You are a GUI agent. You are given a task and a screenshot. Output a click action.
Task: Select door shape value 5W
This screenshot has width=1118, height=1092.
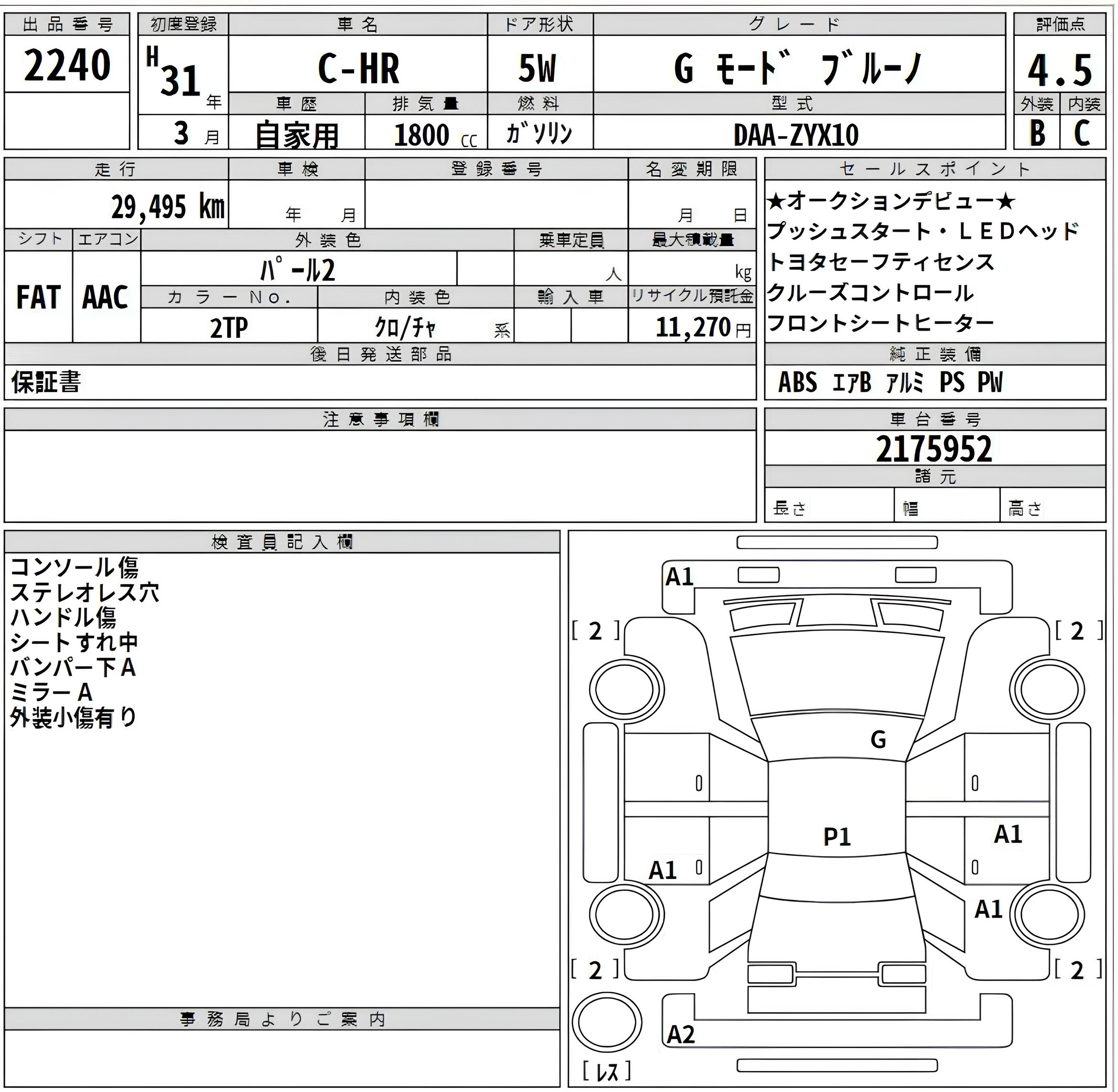(537, 68)
